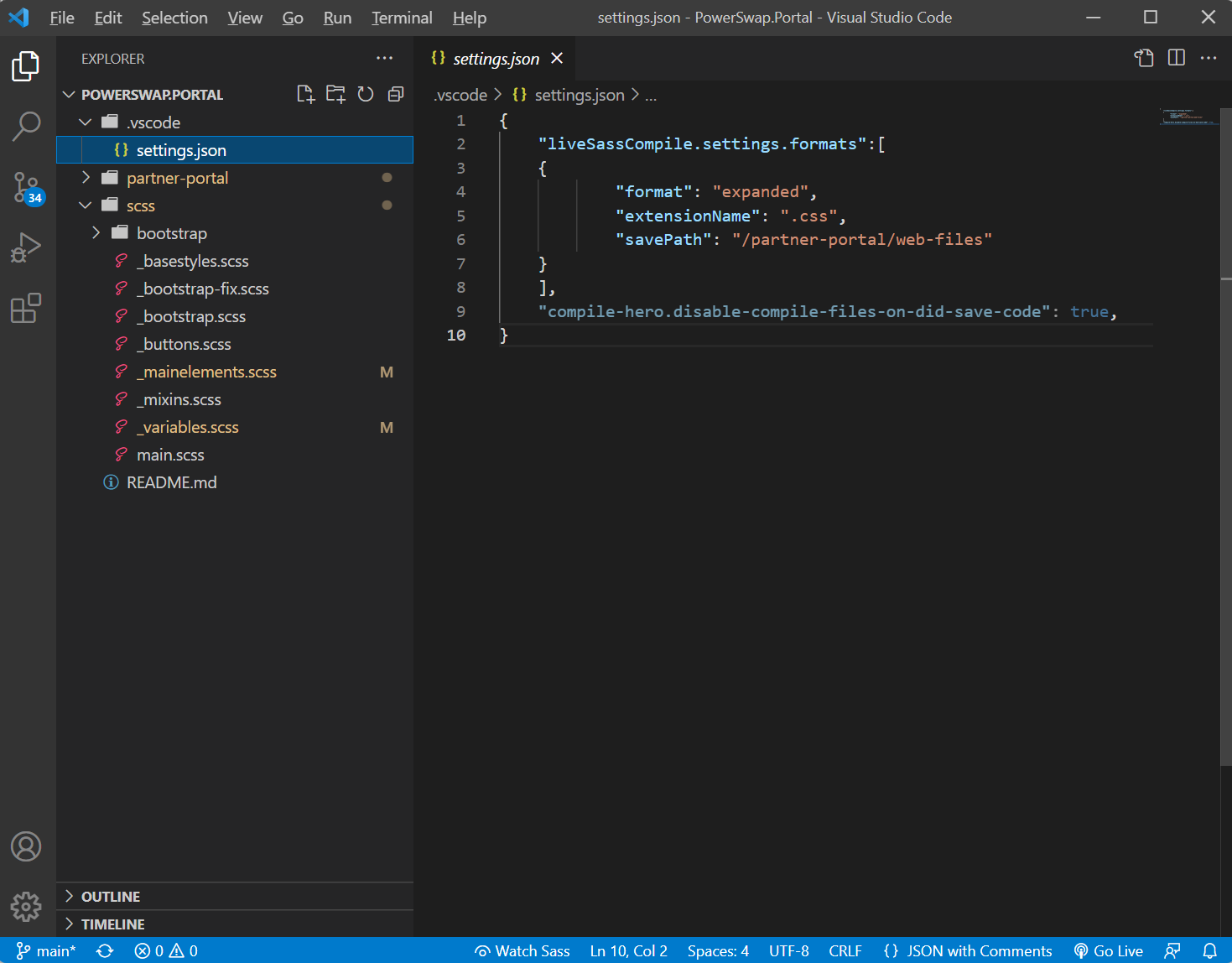Image resolution: width=1232 pixels, height=963 pixels.
Task: Click settings.json in the breadcrumb
Action: (x=569, y=95)
